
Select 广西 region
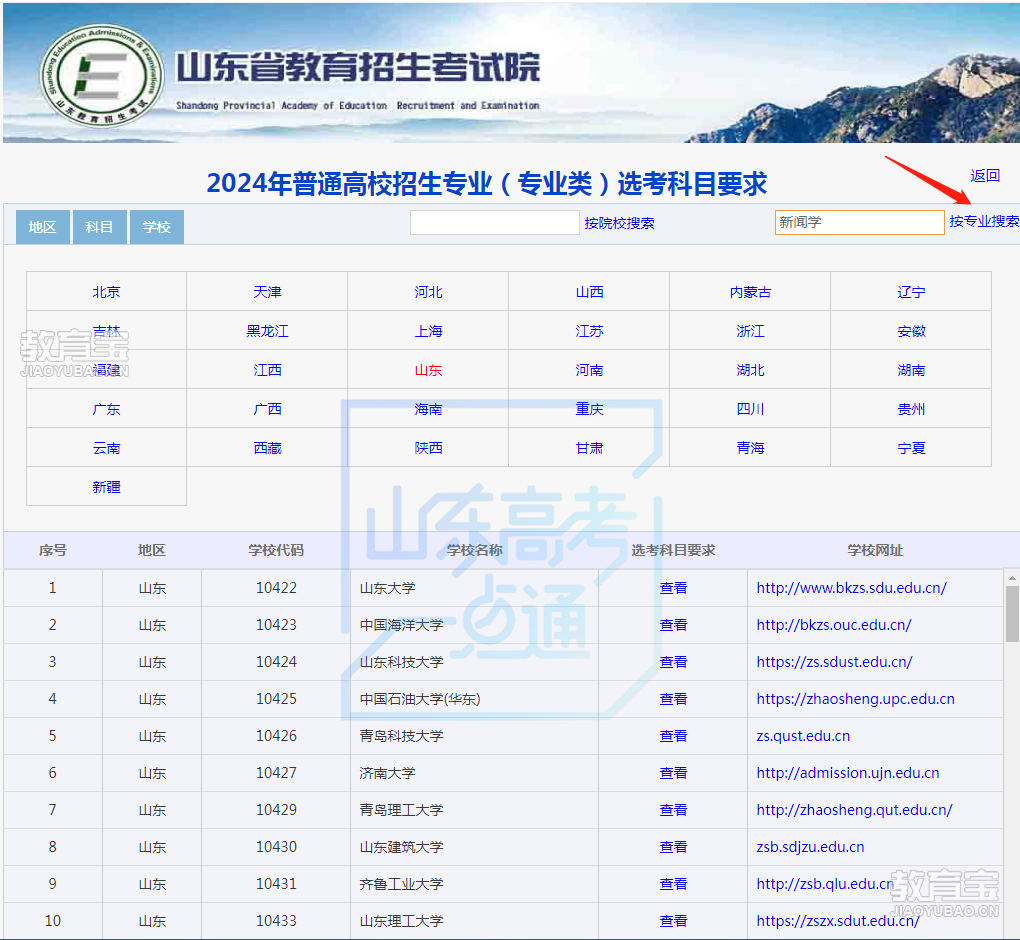267,409
